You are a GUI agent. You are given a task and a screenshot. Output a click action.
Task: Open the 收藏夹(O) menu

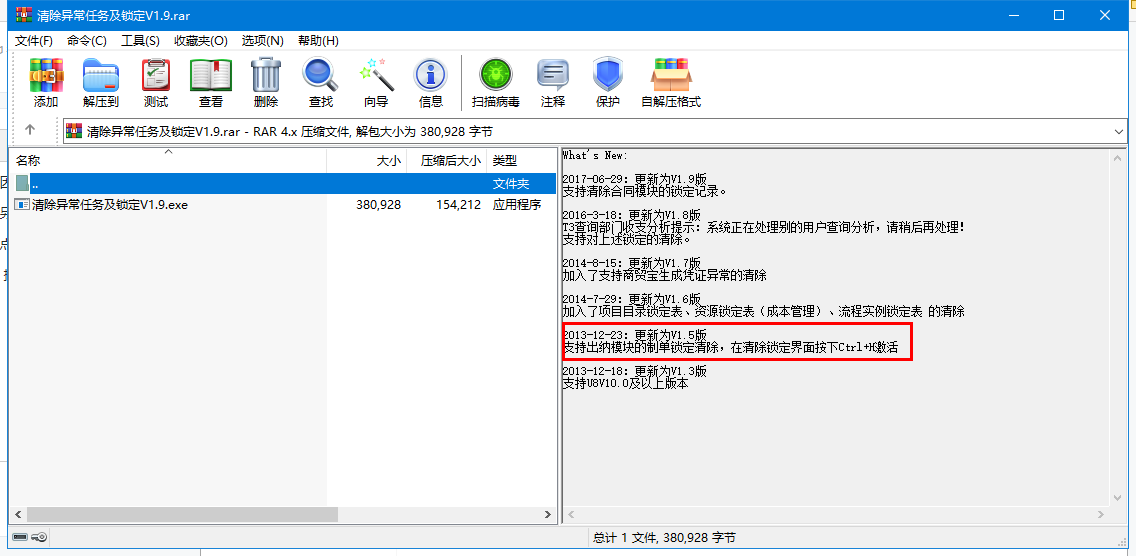point(201,41)
